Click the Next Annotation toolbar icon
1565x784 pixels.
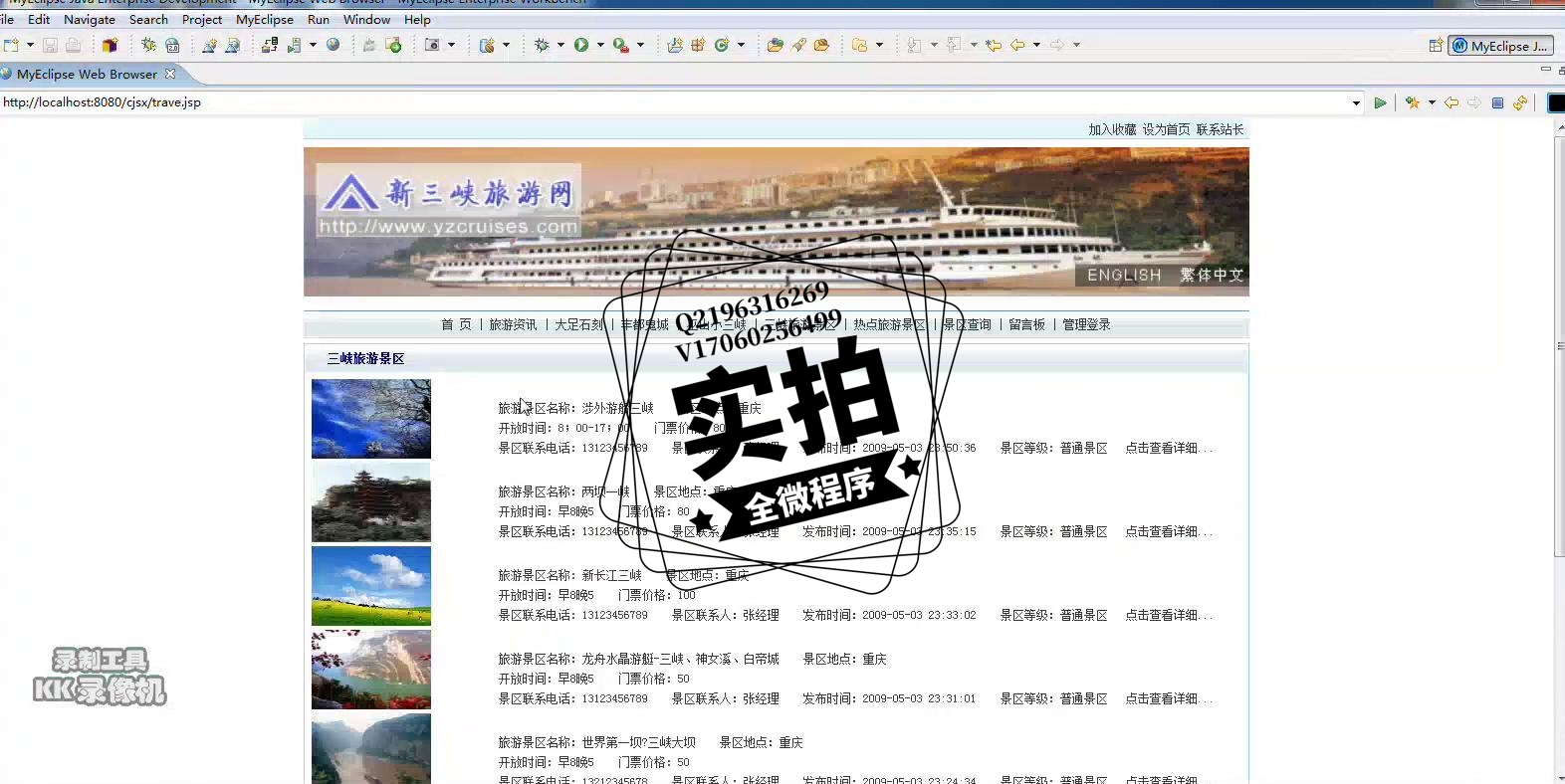(914, 45)
